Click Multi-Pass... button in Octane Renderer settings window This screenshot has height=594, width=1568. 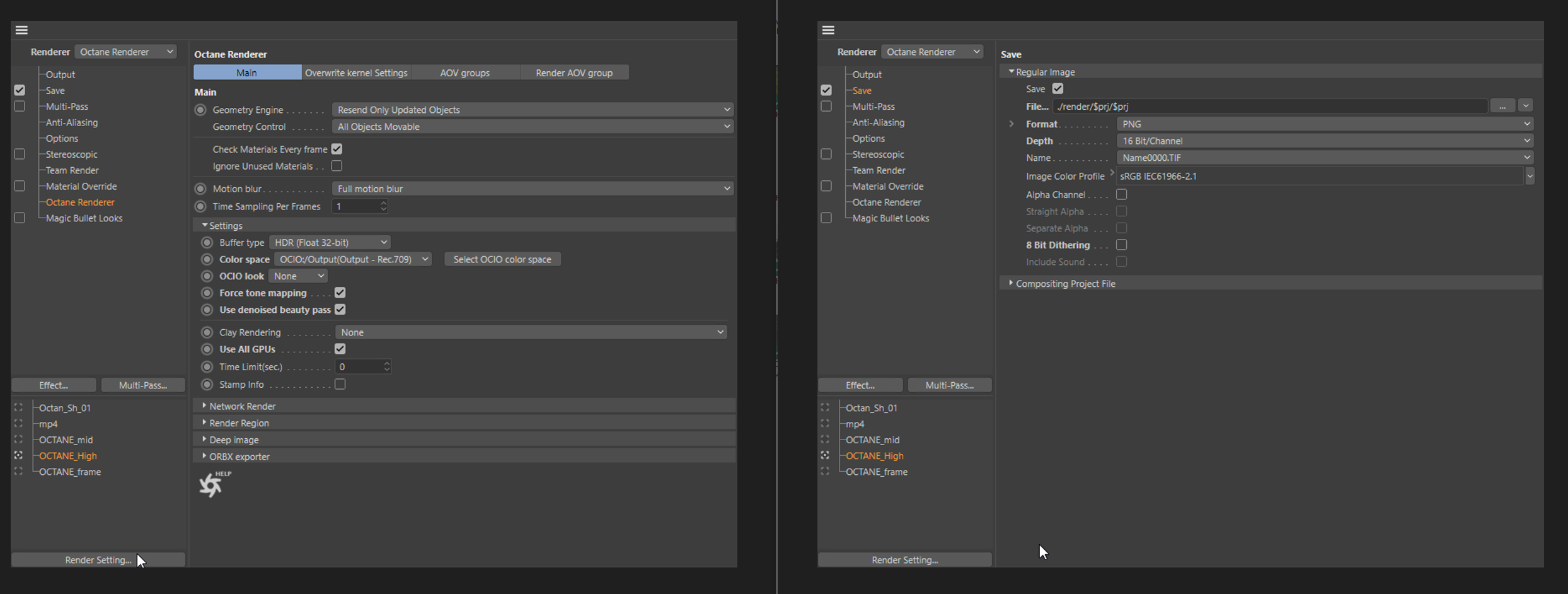[143, 385]
